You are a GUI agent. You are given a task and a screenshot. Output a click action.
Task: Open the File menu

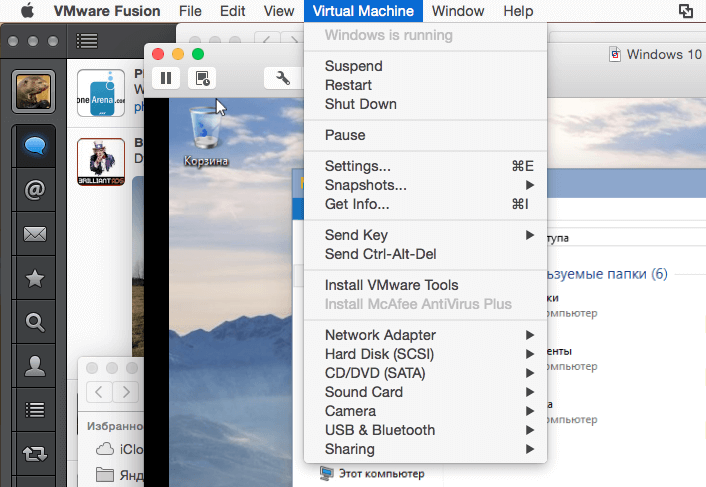[x=190, y=11]
